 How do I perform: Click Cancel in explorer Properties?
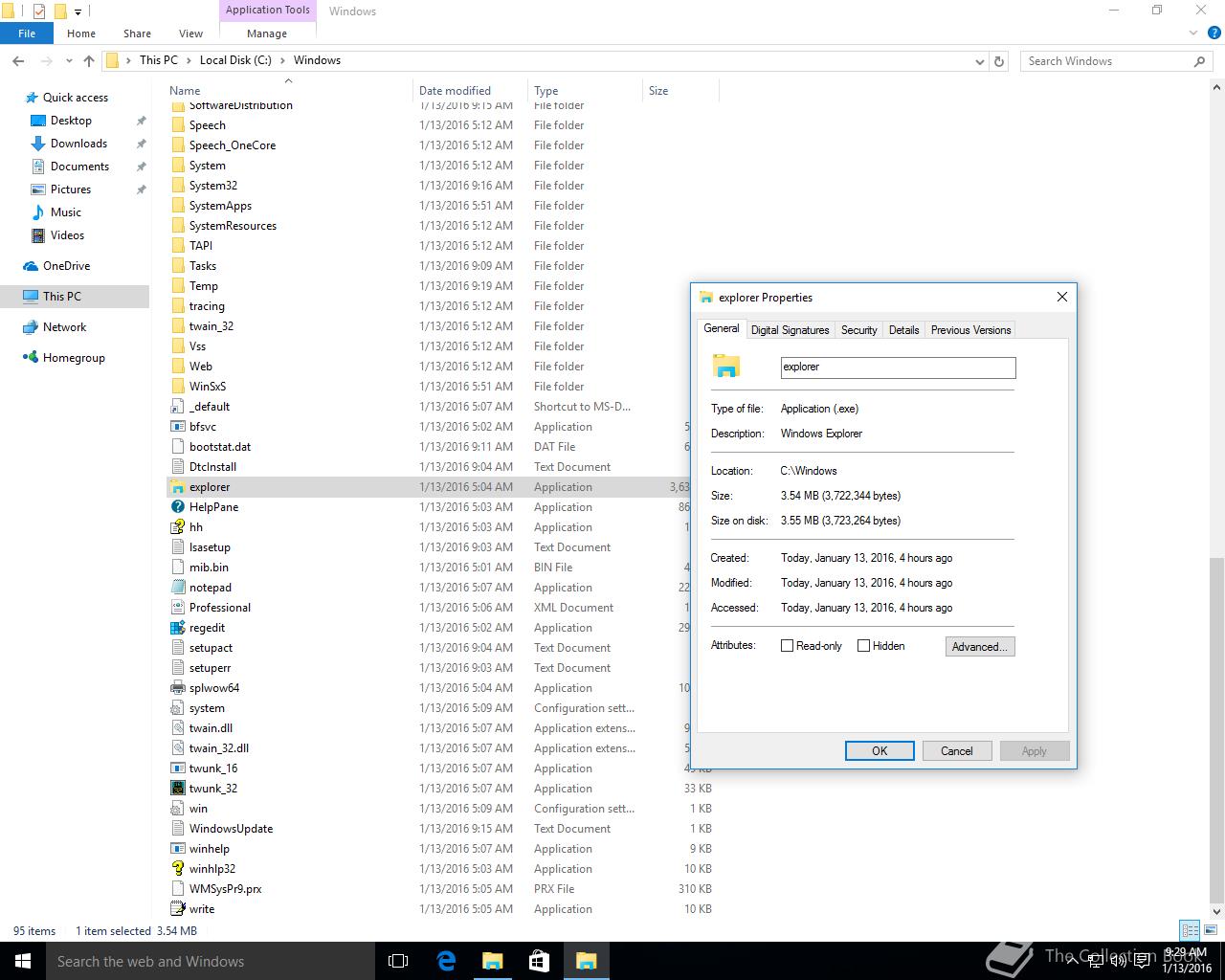point(957,751)
